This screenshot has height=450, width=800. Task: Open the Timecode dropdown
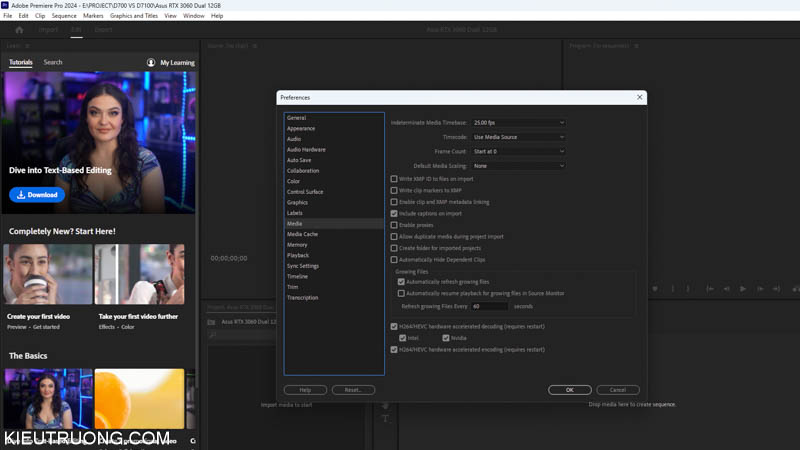coord(518,137)
